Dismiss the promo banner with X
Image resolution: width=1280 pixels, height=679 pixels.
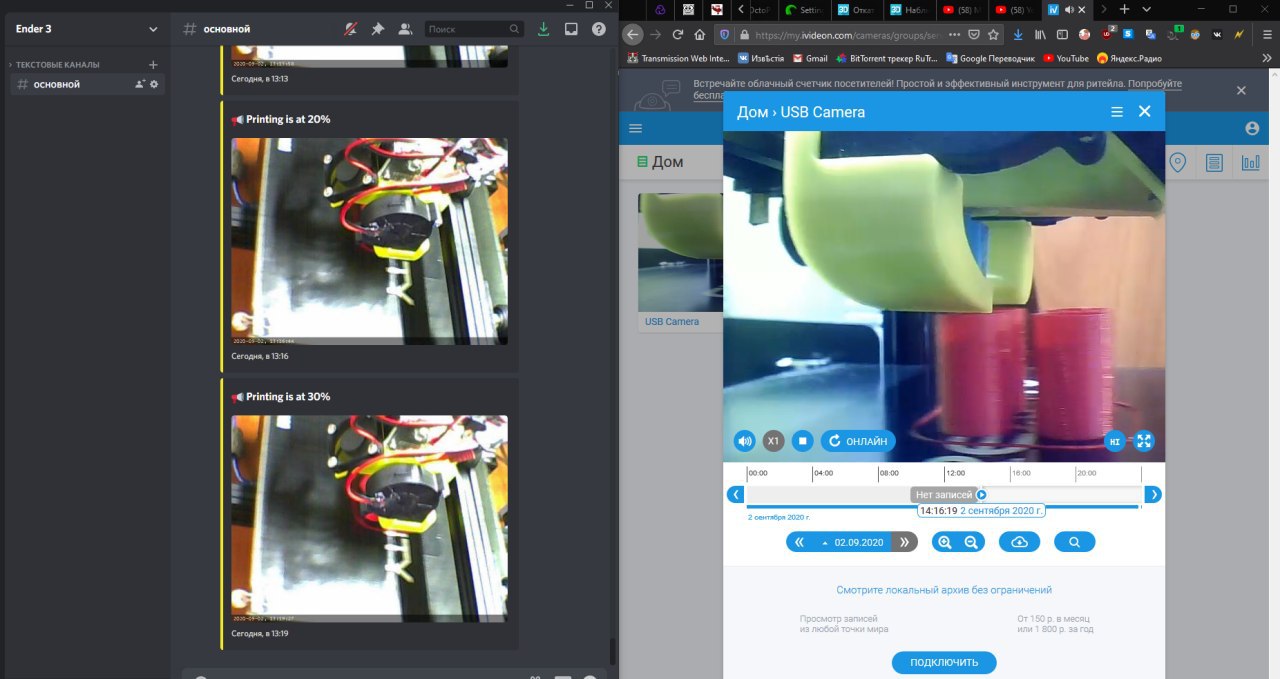click(x=1241, y=90)
